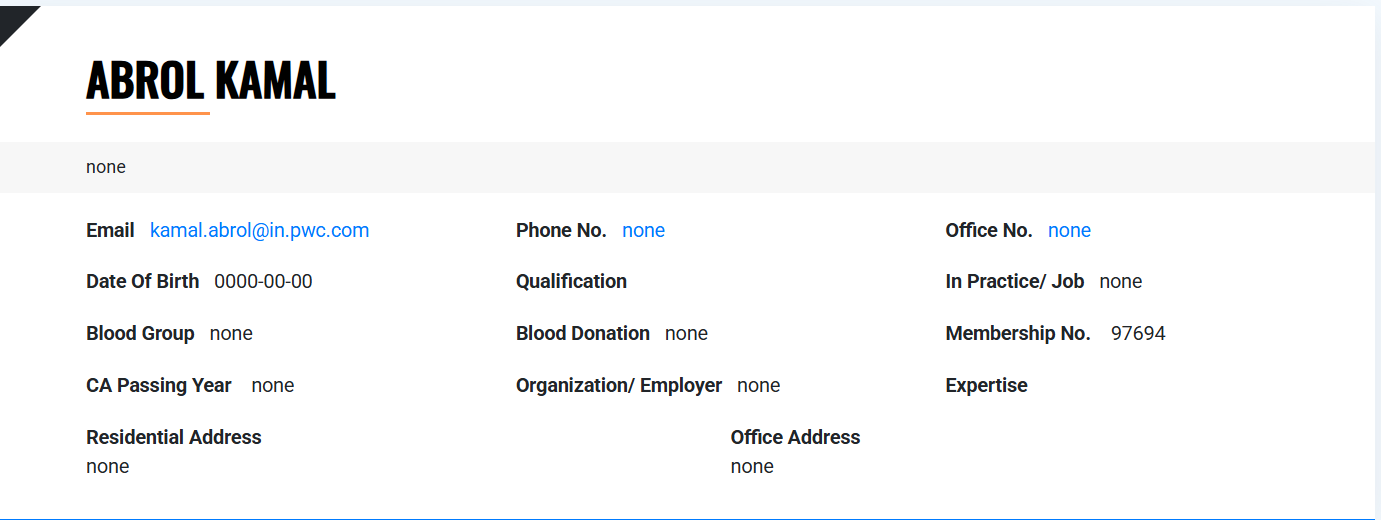Click the Qualification label
This screenshot has height=520, width=1381.
(x=571, y=282)
